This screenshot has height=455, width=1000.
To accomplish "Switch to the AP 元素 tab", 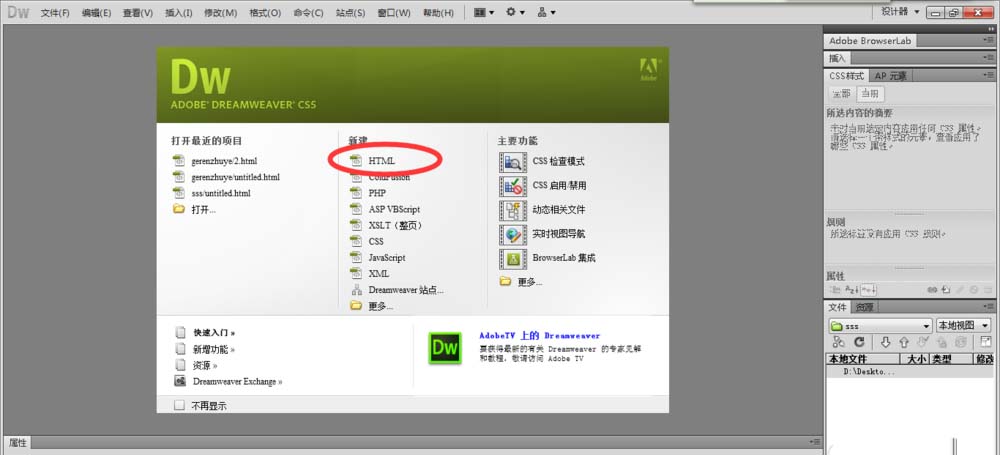I will tap(890, 75).
